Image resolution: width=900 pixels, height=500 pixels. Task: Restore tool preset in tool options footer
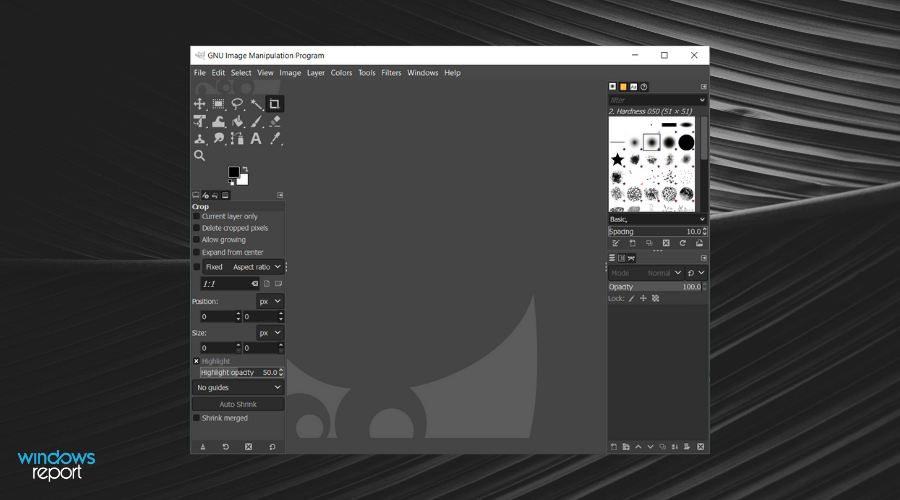coord(226,447)
